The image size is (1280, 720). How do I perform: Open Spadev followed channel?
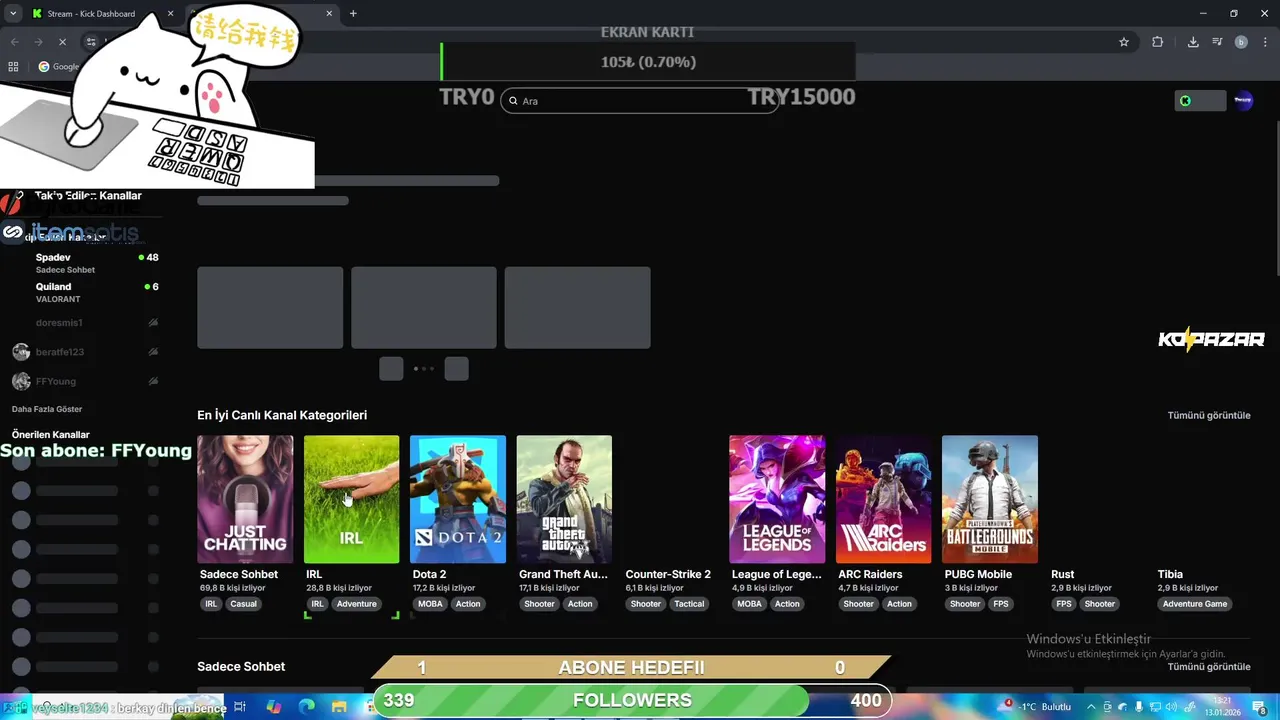click(x=85, y=263)
